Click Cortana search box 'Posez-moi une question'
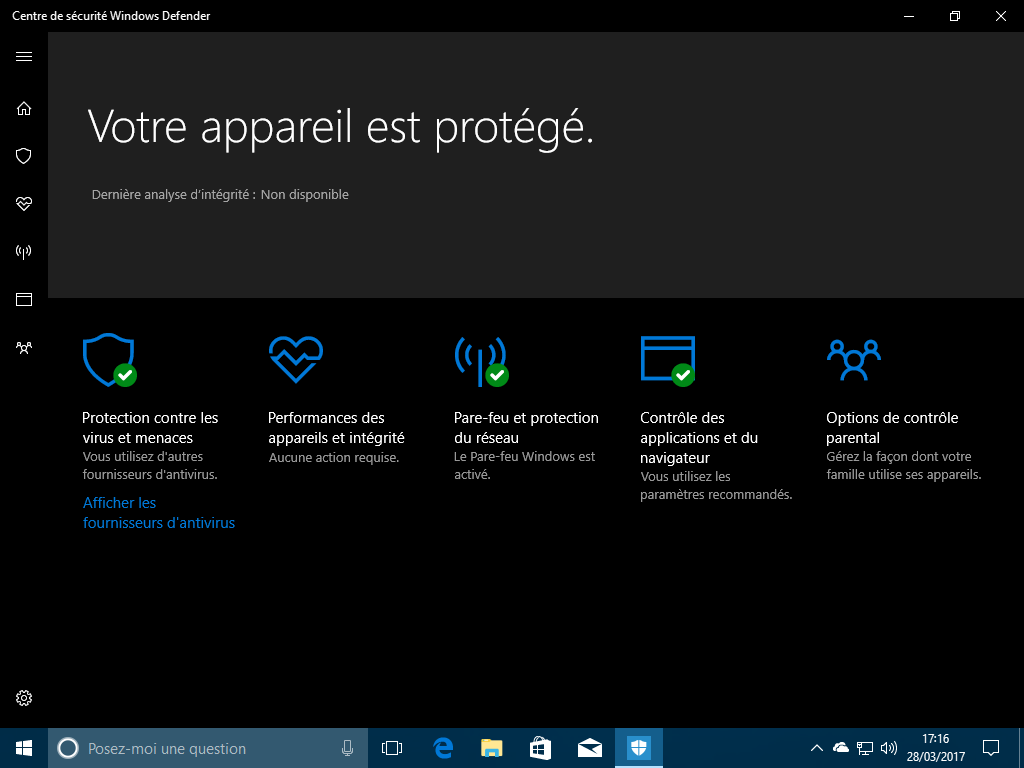1024x768 pixels. coord(208,748)
